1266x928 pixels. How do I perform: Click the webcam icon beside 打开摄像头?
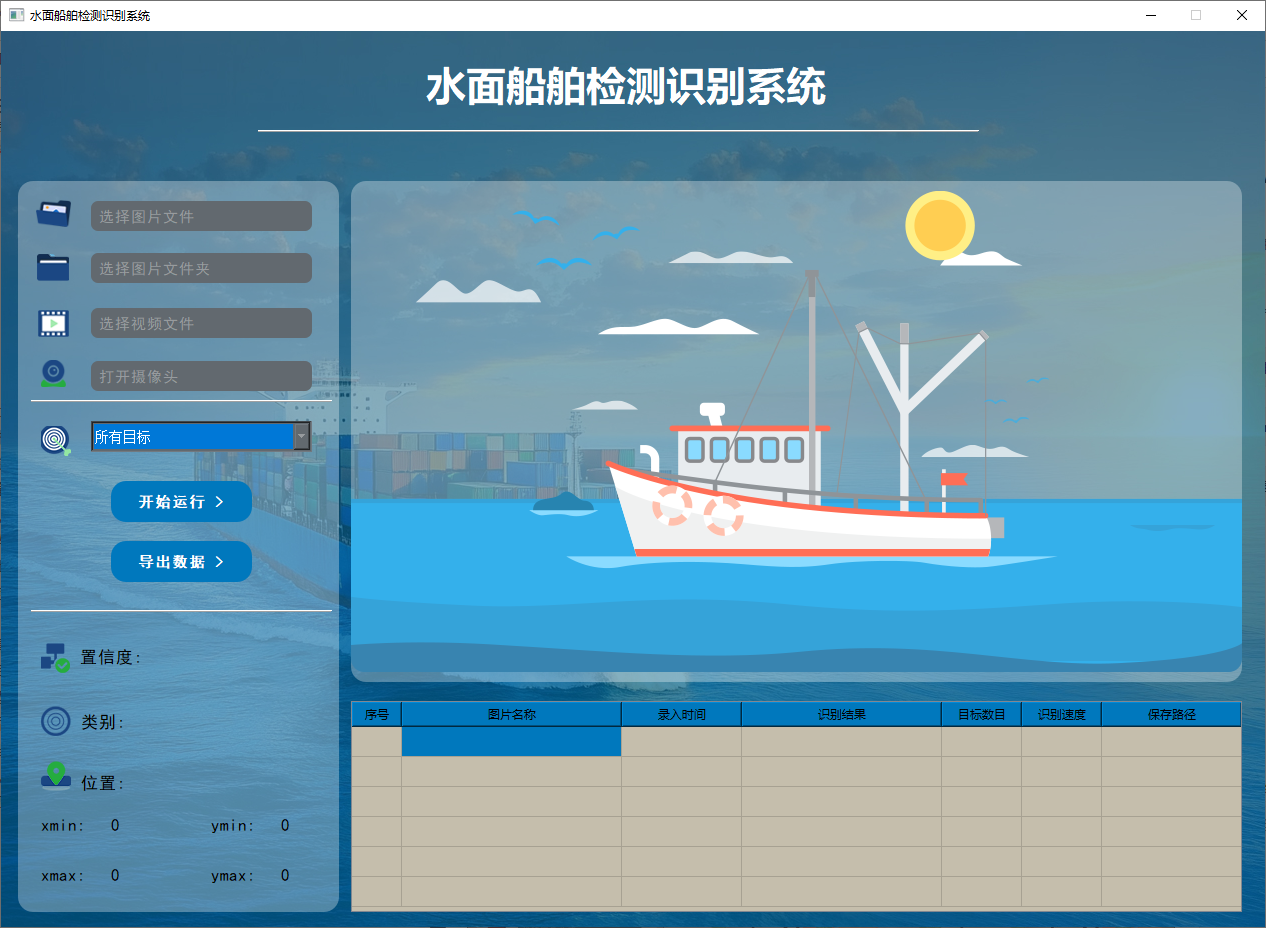pos(53,374)
